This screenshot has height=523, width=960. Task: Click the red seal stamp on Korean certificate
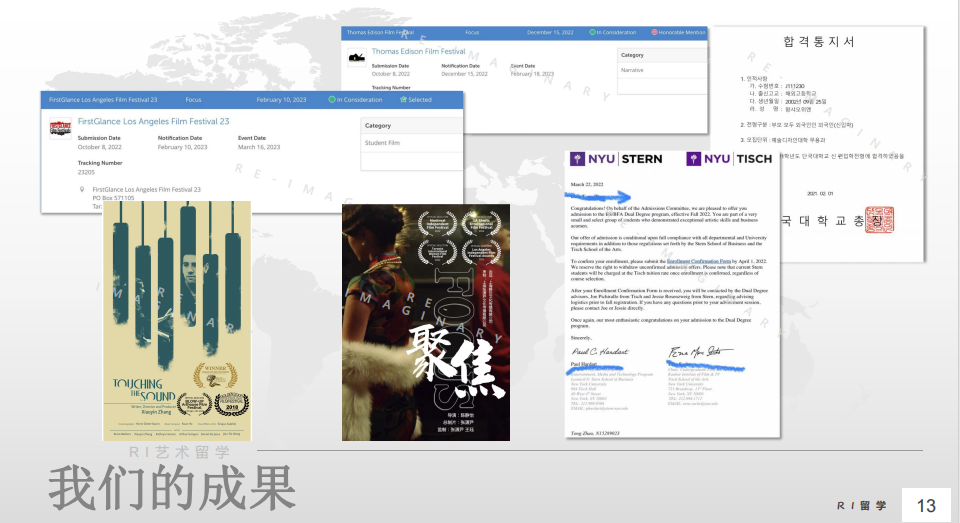point(879,219)
